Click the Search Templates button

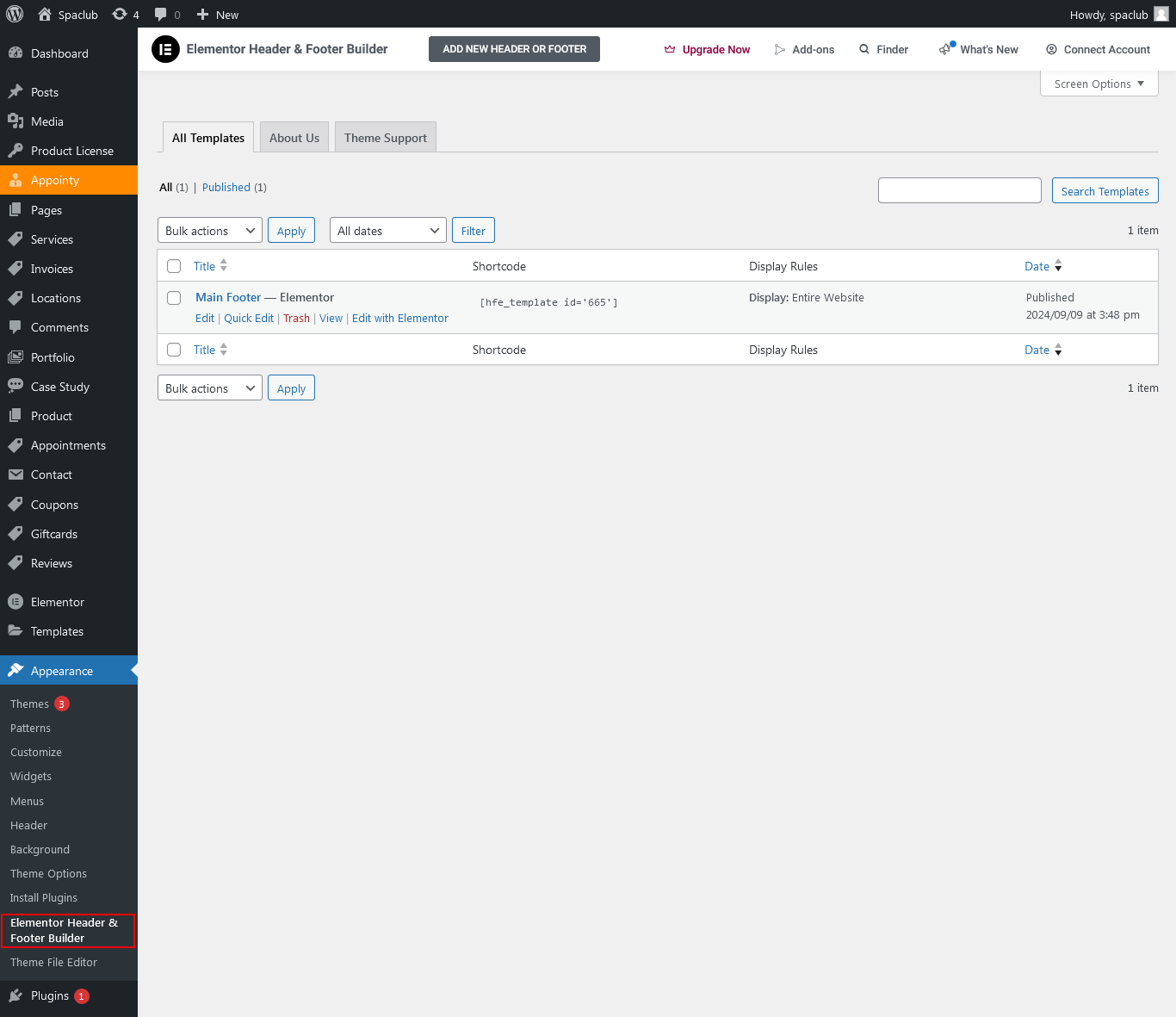(1105, 191)
